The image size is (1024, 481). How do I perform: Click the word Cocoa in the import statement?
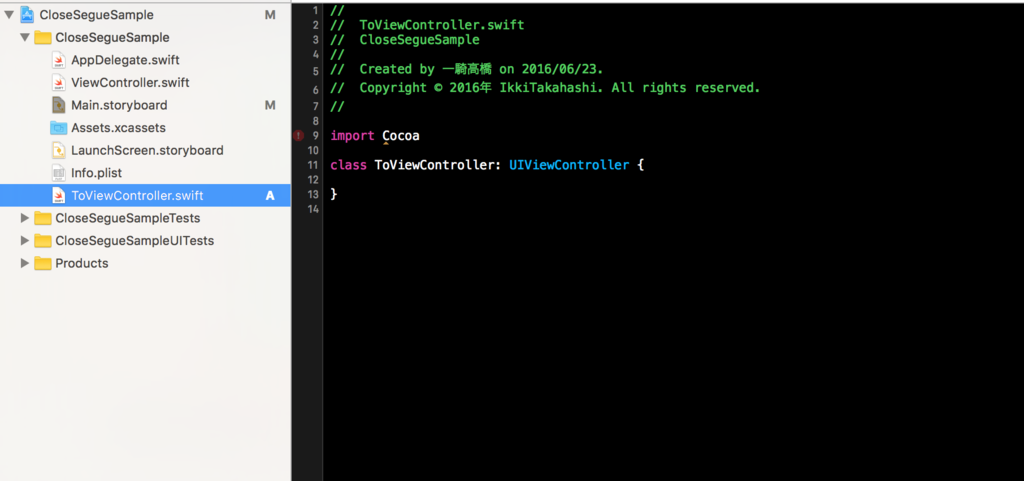(x=401, y=136)
